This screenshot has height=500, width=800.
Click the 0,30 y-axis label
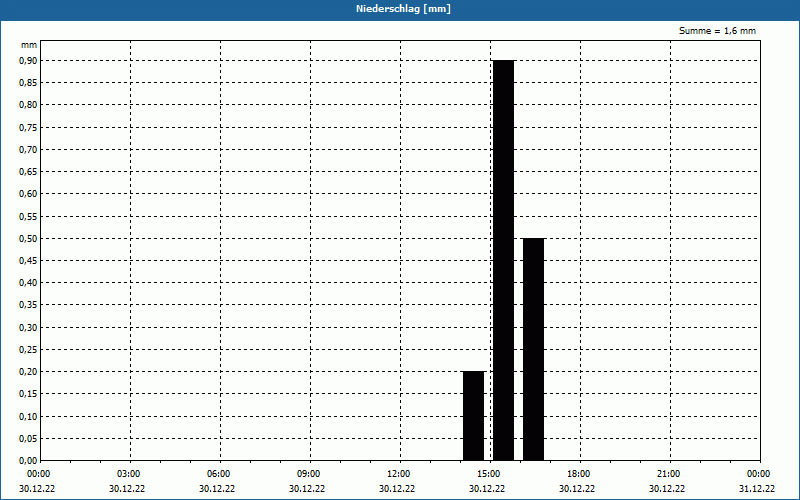tap(28, 328)
